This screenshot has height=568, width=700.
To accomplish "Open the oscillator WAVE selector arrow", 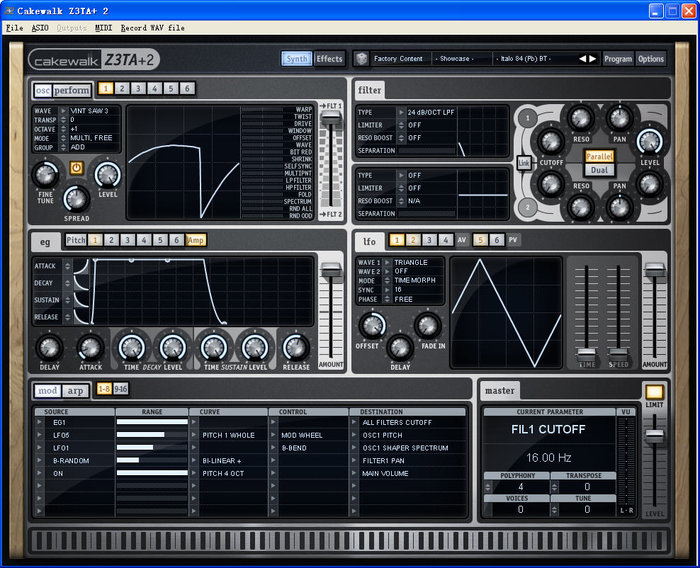I will pyautogui.click(x=64, y=111).
